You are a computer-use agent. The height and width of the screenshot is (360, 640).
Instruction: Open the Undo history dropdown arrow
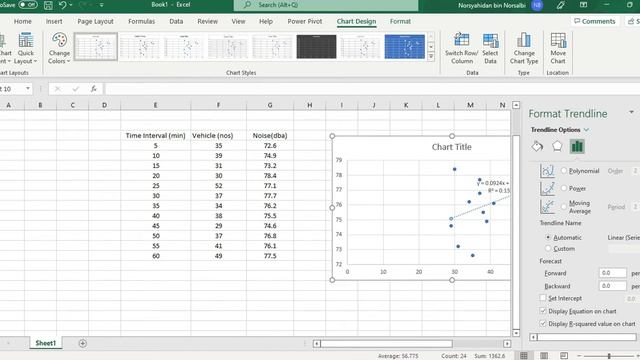pos(71,5)
